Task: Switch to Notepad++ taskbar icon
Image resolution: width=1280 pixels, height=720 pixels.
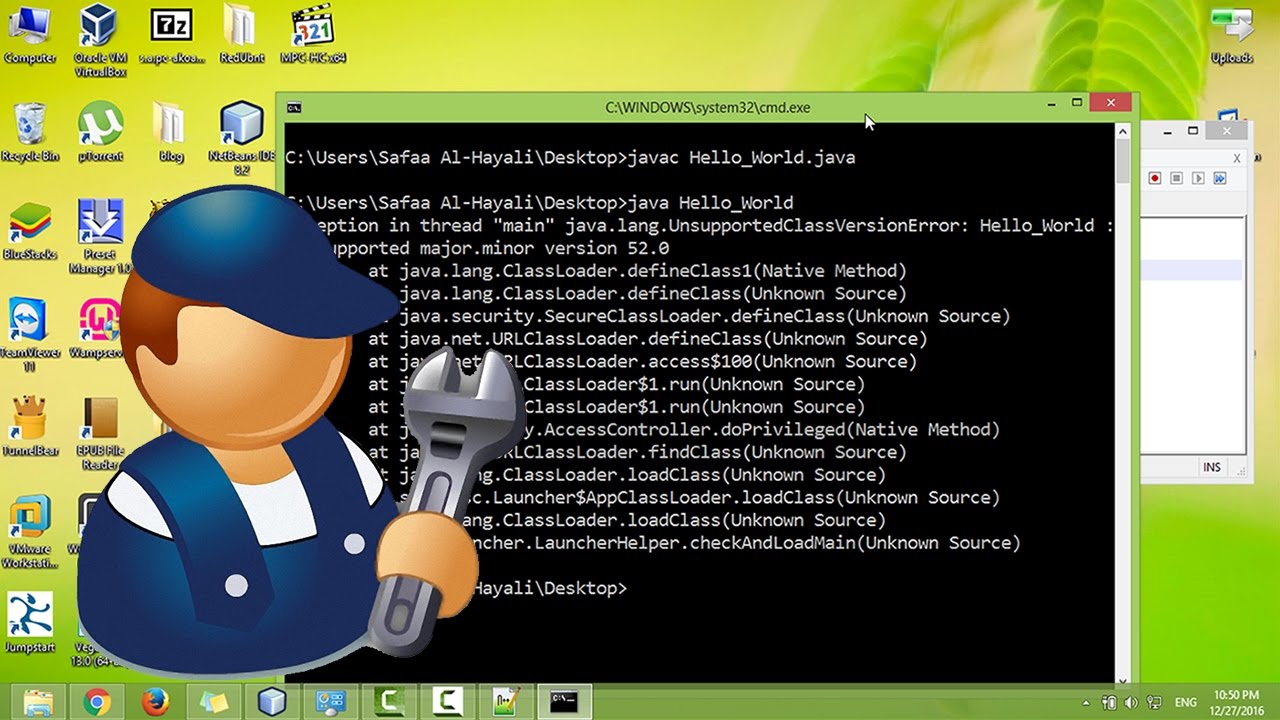Action: point(506,702)
